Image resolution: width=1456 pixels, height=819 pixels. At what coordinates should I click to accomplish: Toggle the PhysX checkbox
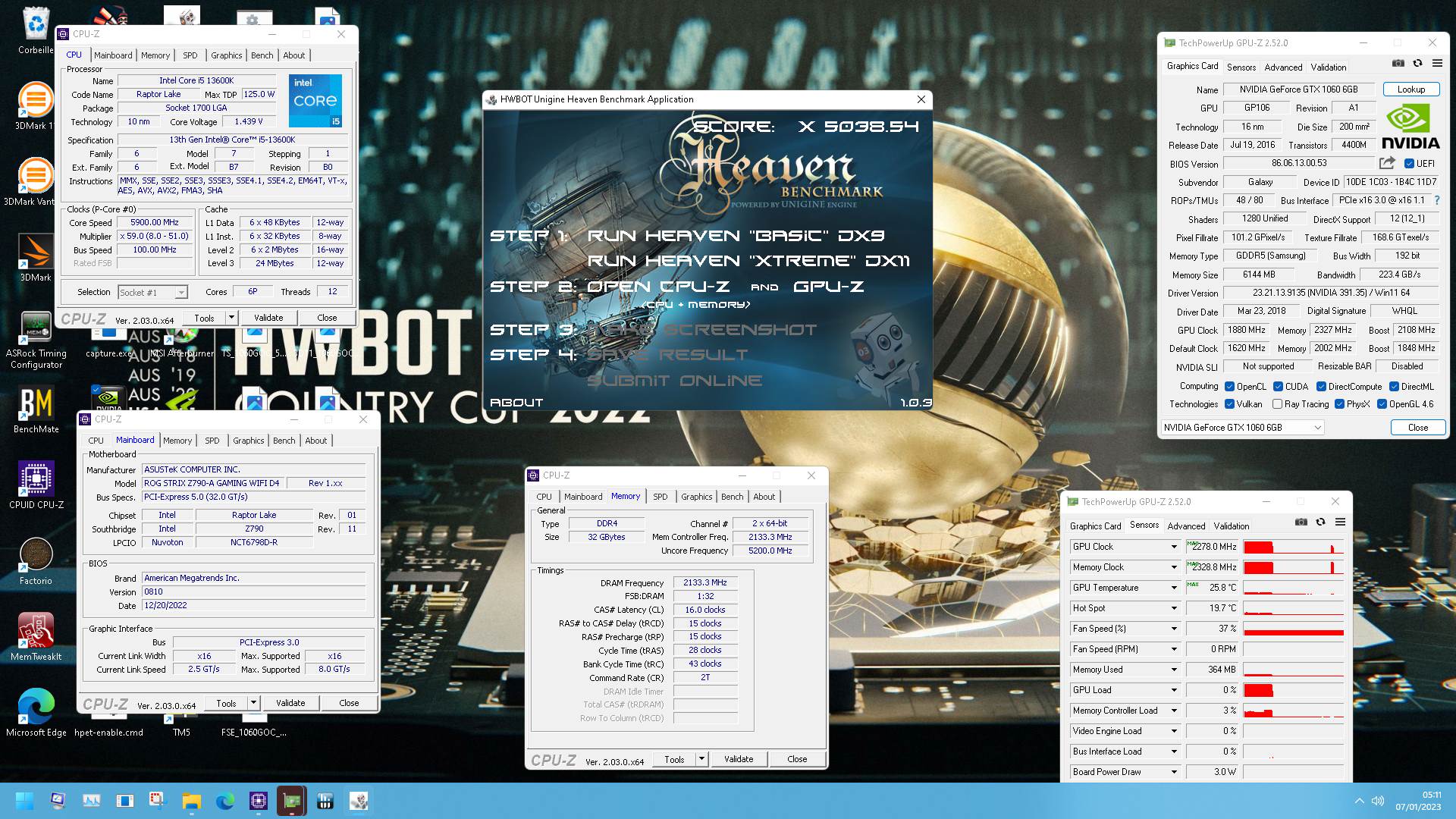(x=1339, y=404)
